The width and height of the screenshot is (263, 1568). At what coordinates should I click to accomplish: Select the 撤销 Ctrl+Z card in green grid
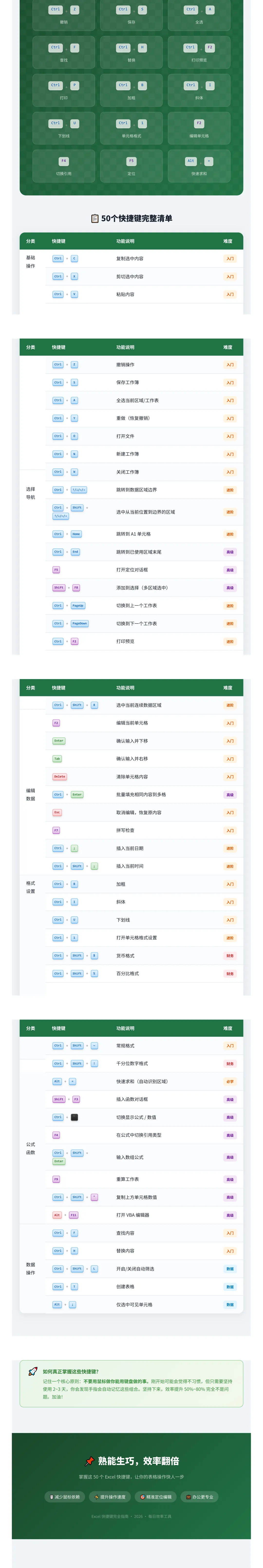(x=64, y=15)
